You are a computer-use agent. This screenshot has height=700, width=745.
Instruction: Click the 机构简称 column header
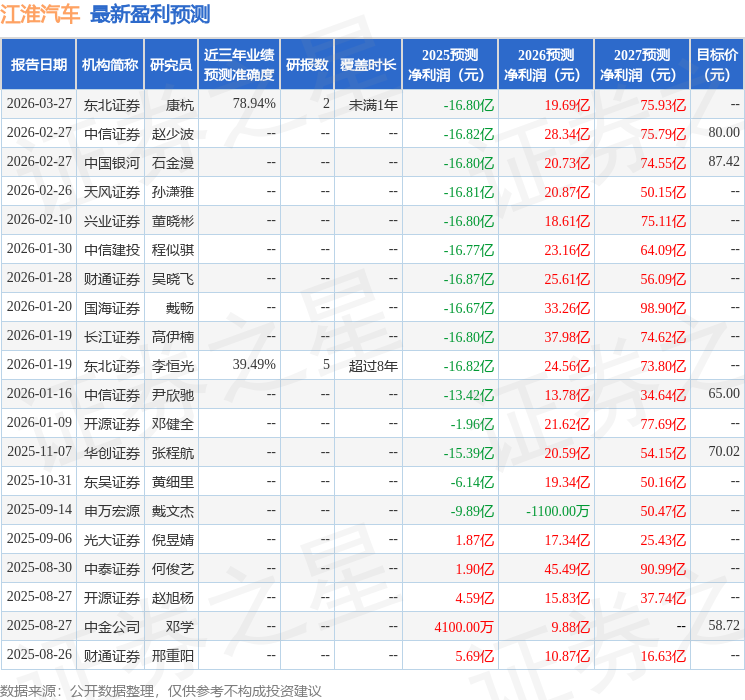coord(110,64)
